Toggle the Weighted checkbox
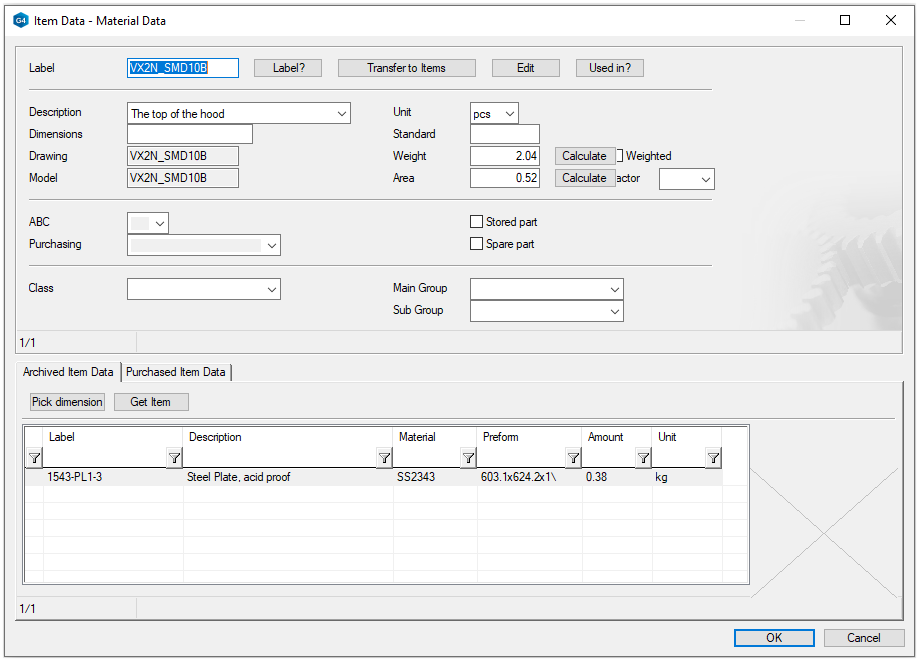The width and height of the screenshot is (918, 660). pyautogui.click(x=620, y=156)
